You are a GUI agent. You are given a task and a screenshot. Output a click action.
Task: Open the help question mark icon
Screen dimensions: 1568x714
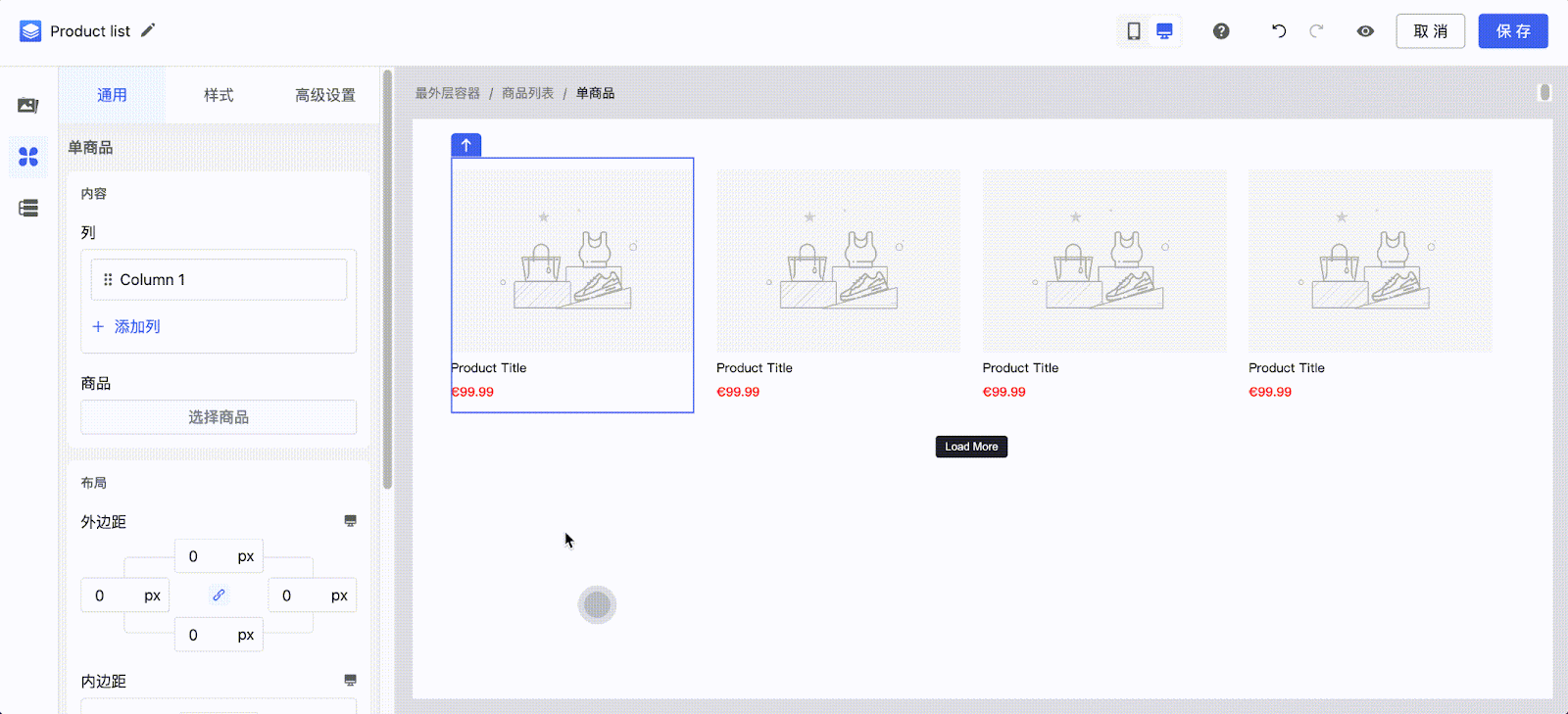(1221, 31)
